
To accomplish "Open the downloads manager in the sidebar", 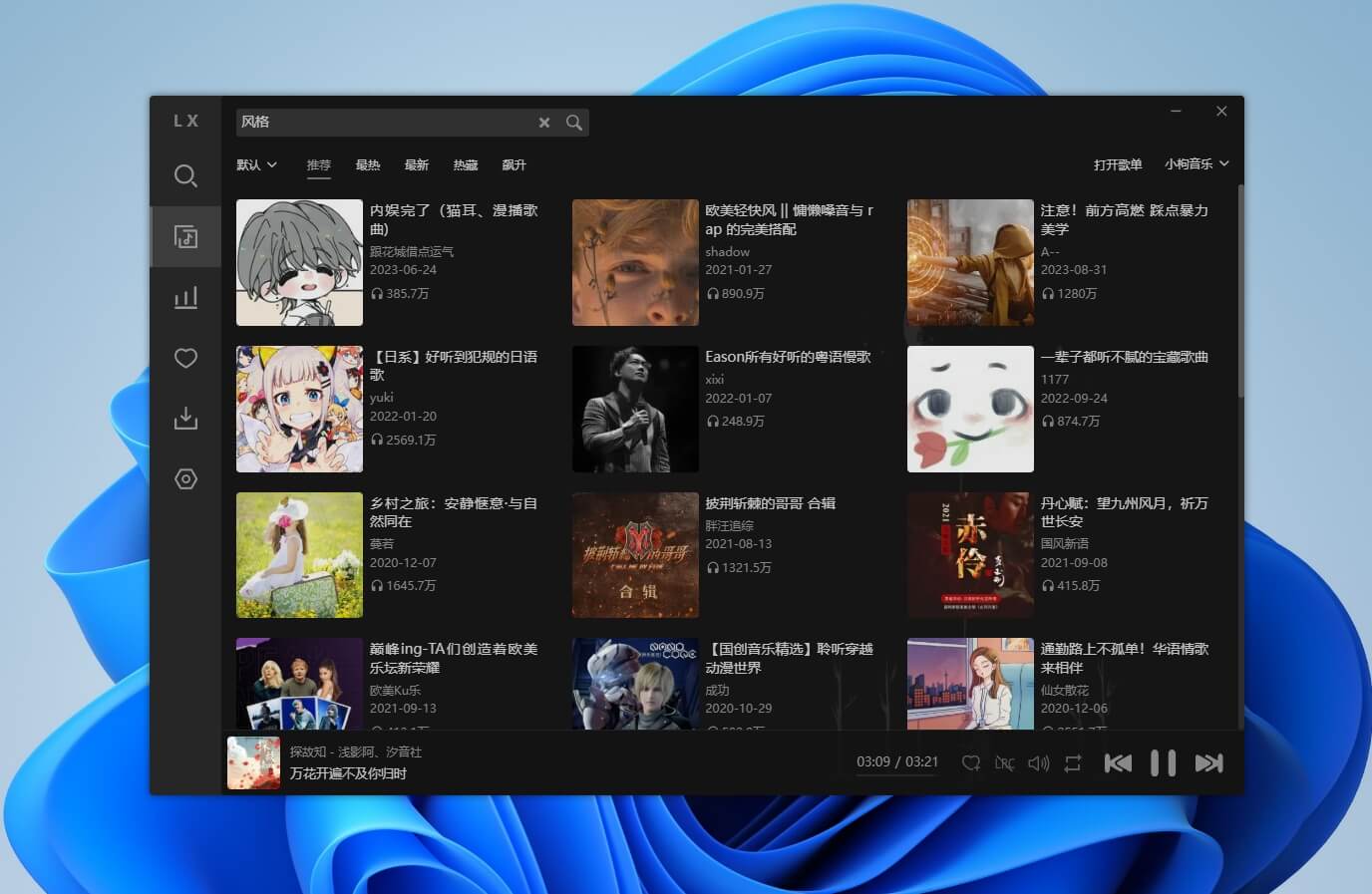I will pos(185,419).
